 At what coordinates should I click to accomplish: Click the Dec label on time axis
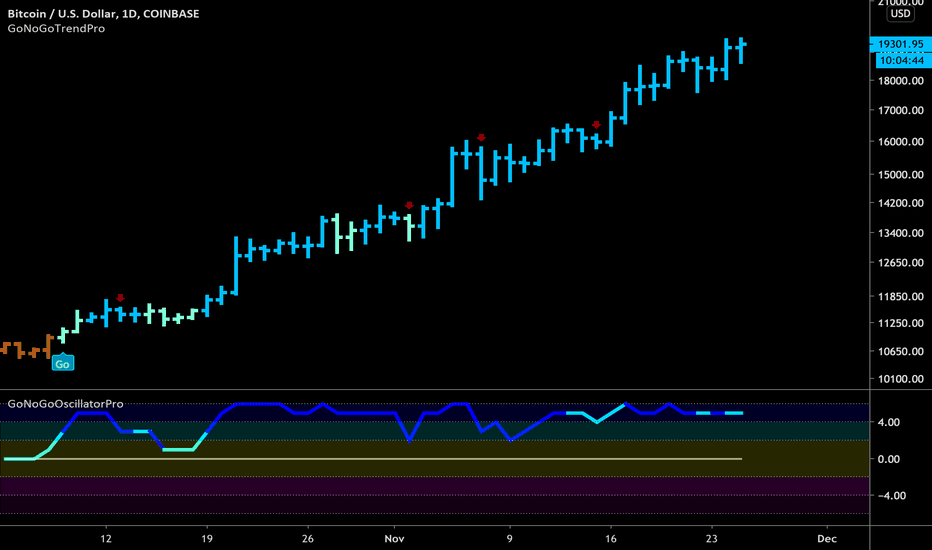pos(827,539)
